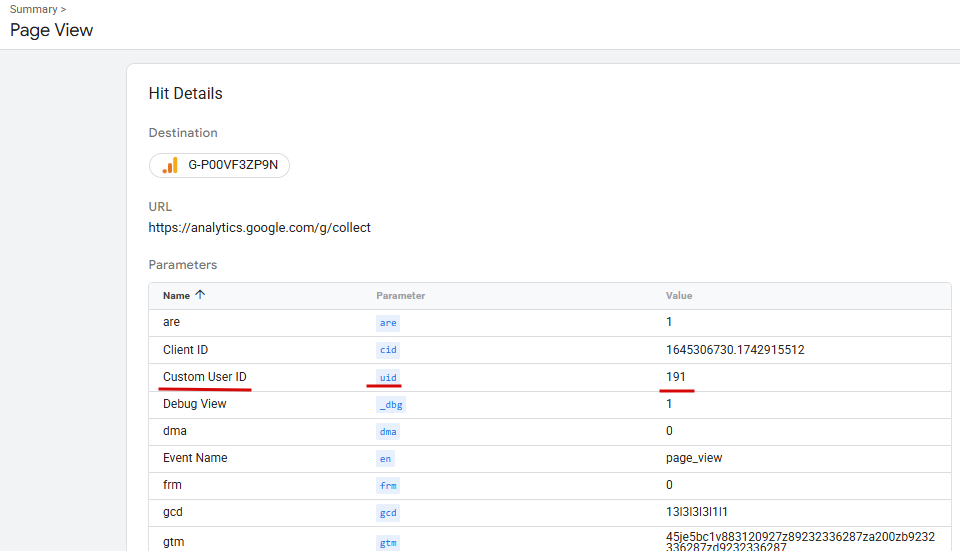Click the Parameter column header
This screenshot has width=960, height=551.
[400, 296]
